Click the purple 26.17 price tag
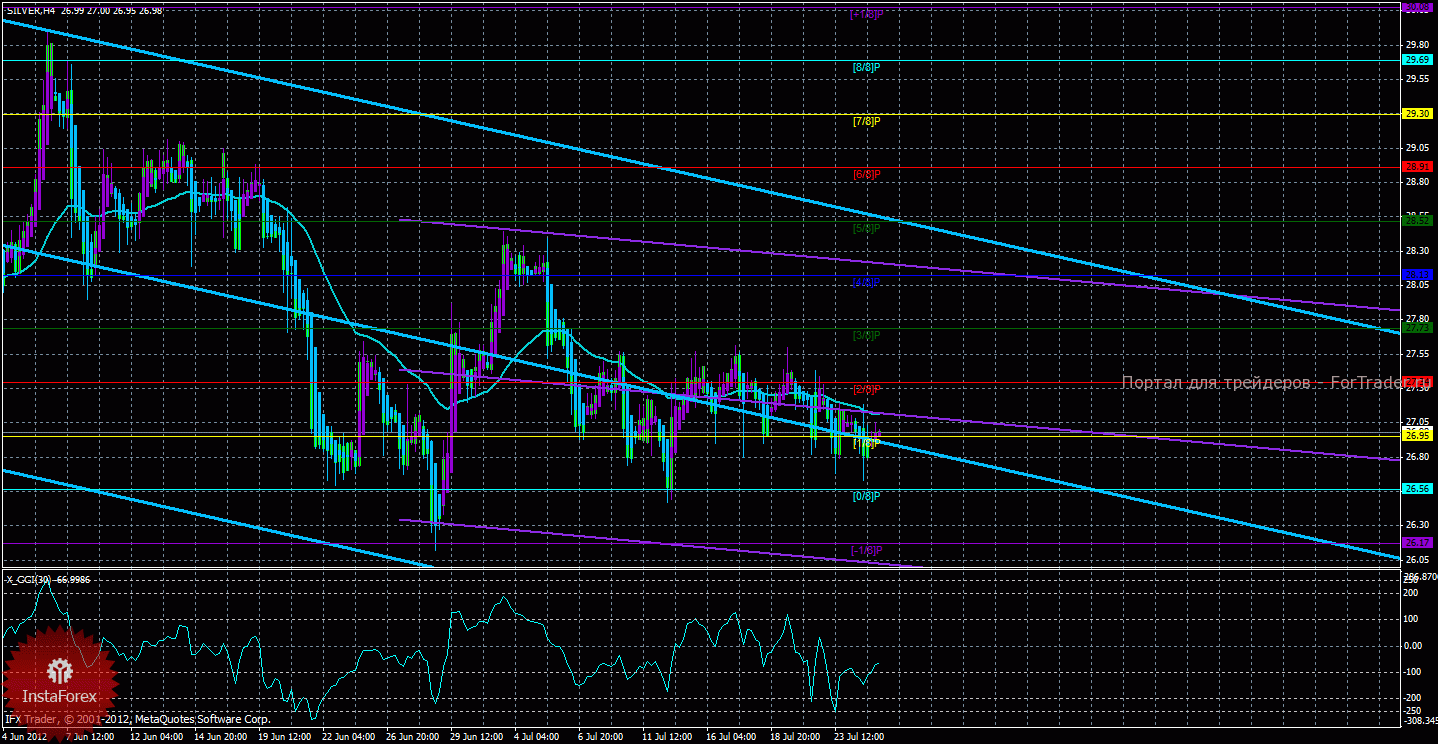The height and width of the screenshot is (744, 1438). (1418, 542)
